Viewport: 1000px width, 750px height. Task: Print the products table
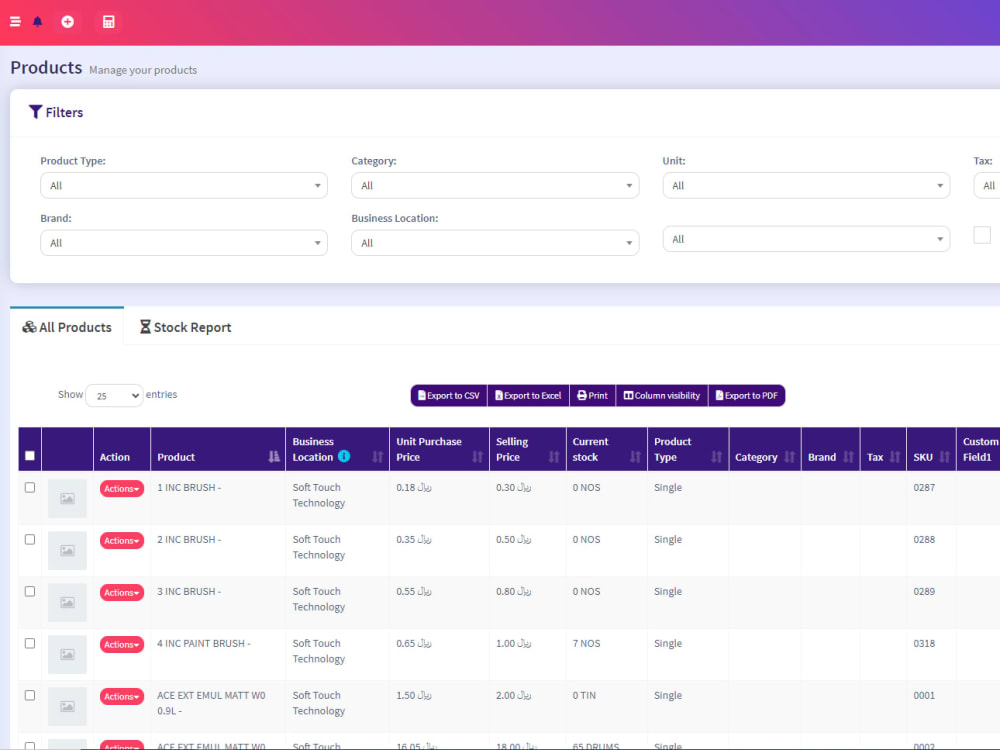click(592, 395)
